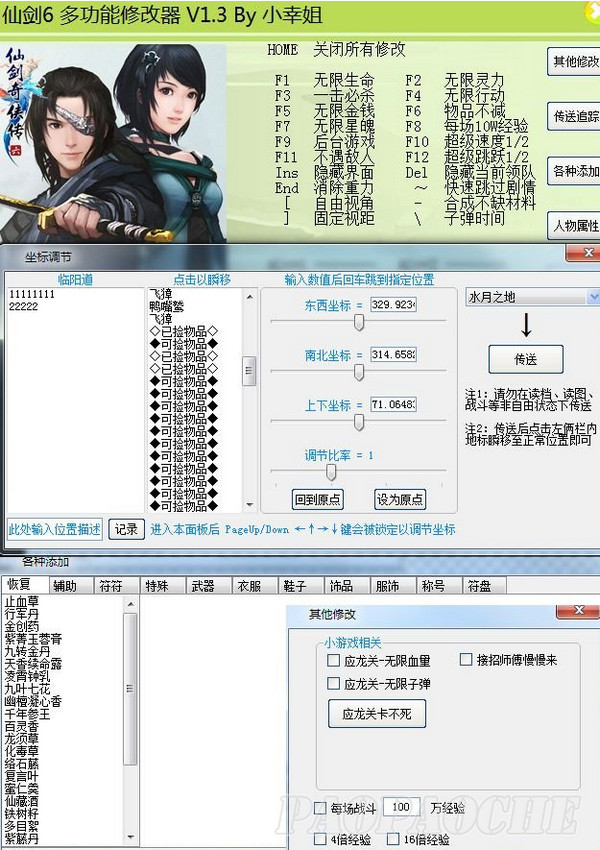
Task: Click the 传送 teleport button
Action: tap(526, 359)
